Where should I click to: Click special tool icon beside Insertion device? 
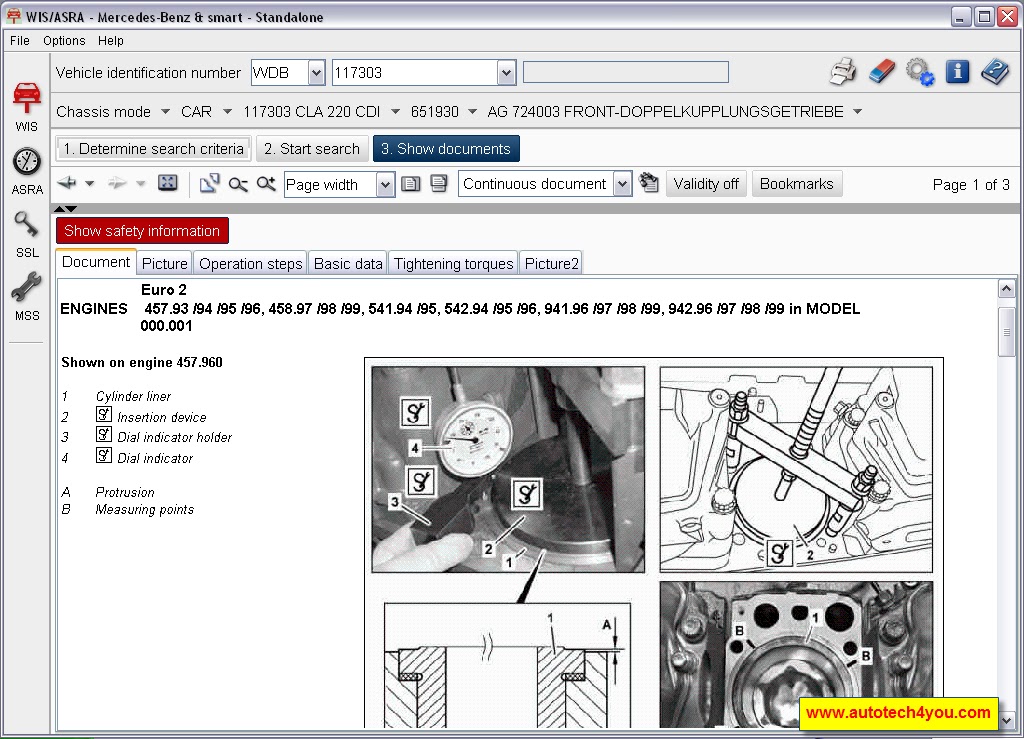click(x=104, y=414)
